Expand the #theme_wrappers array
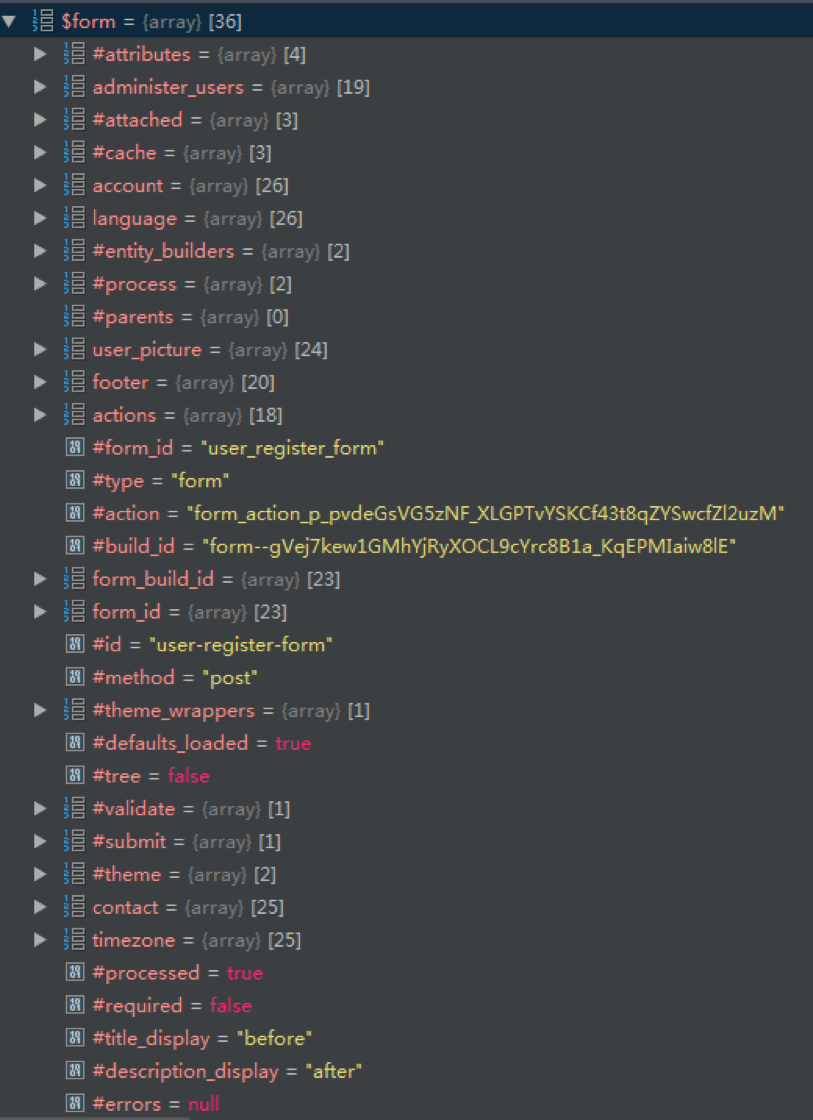Screen dimensions: 813x1120 point(40,710)
